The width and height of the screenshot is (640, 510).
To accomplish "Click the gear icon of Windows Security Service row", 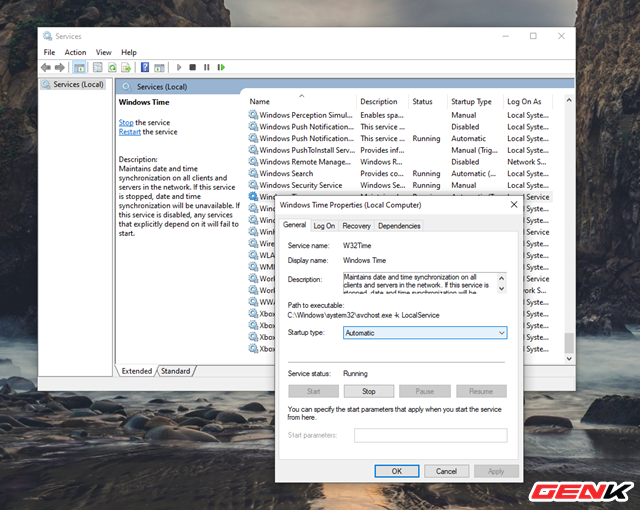I will click(x=253, y=185).
